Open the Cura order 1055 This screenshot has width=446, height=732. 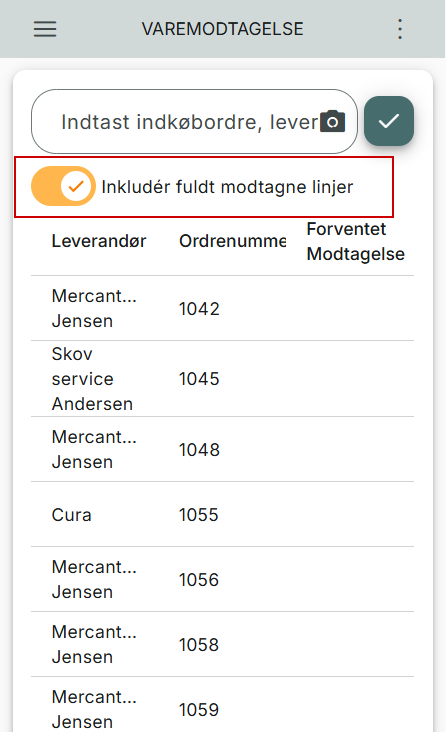(x=222, y=514)
